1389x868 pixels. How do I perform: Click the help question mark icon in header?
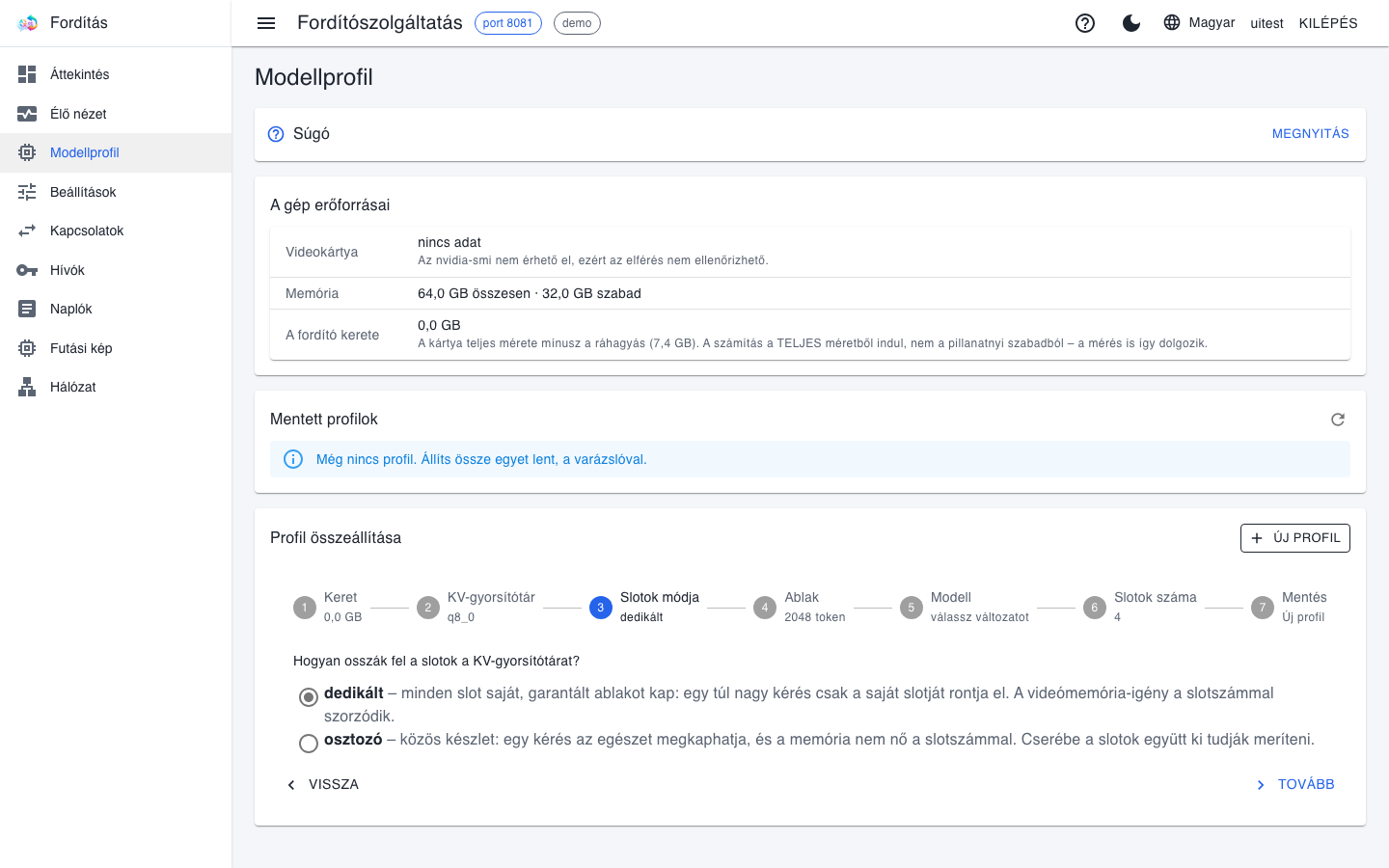[x=1085, y=23]
